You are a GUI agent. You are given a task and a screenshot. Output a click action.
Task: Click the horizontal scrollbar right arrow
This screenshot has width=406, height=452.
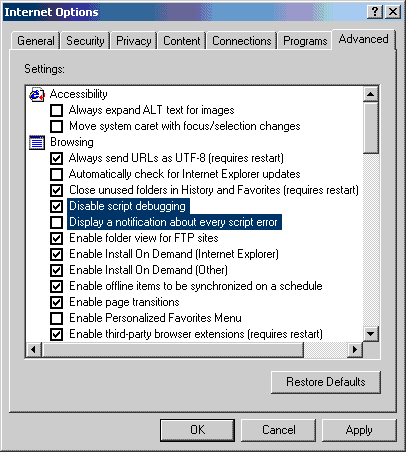tap(355, 349)
